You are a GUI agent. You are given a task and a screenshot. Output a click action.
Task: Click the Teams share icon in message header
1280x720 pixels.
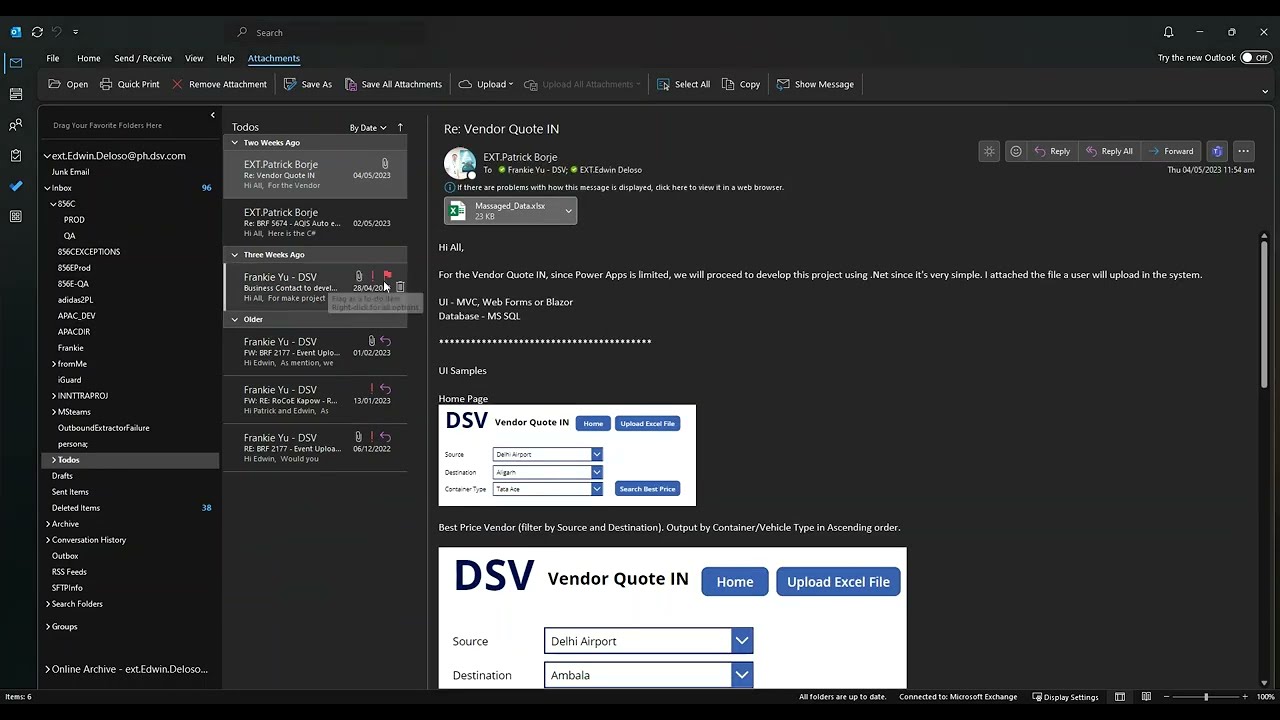(1217, 151)
